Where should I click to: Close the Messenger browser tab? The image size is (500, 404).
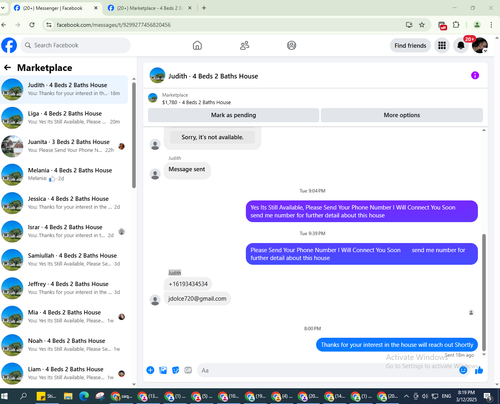coord(96,8)
